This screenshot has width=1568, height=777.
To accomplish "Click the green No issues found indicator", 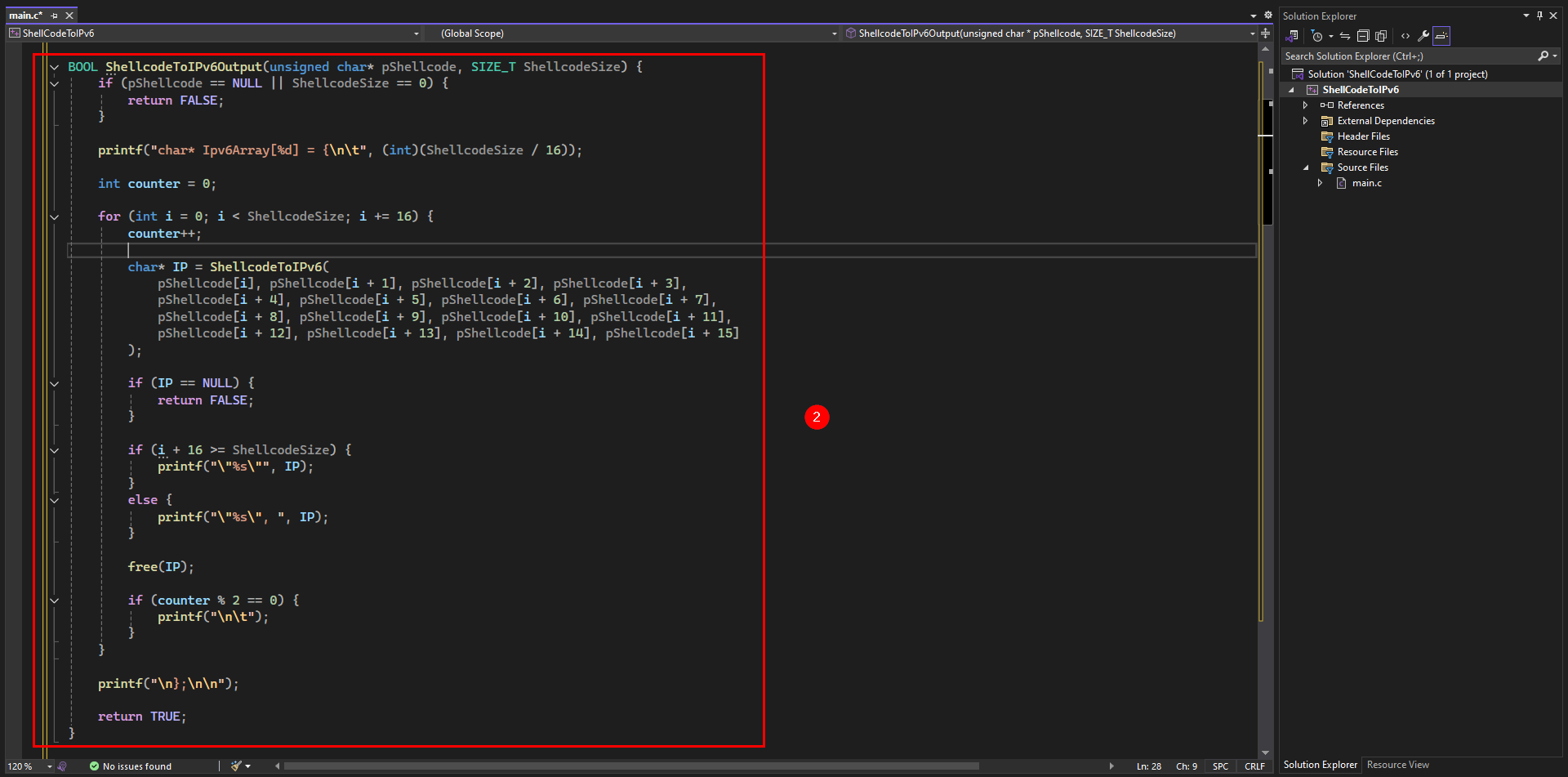I will pyautogui.click(x=131, y=766).
